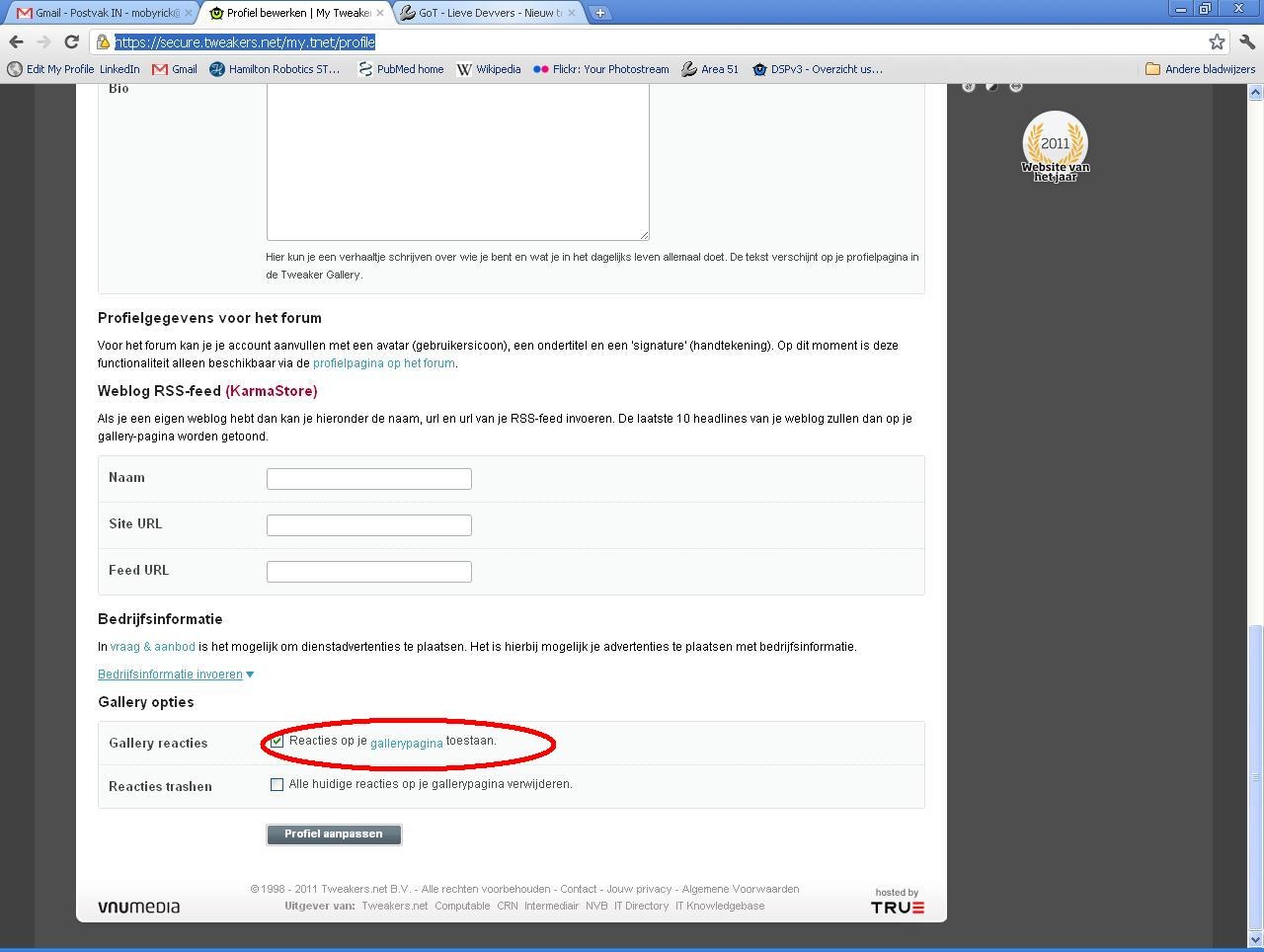Click the "Weblog RSS-feed" heading text

point(159,391)
